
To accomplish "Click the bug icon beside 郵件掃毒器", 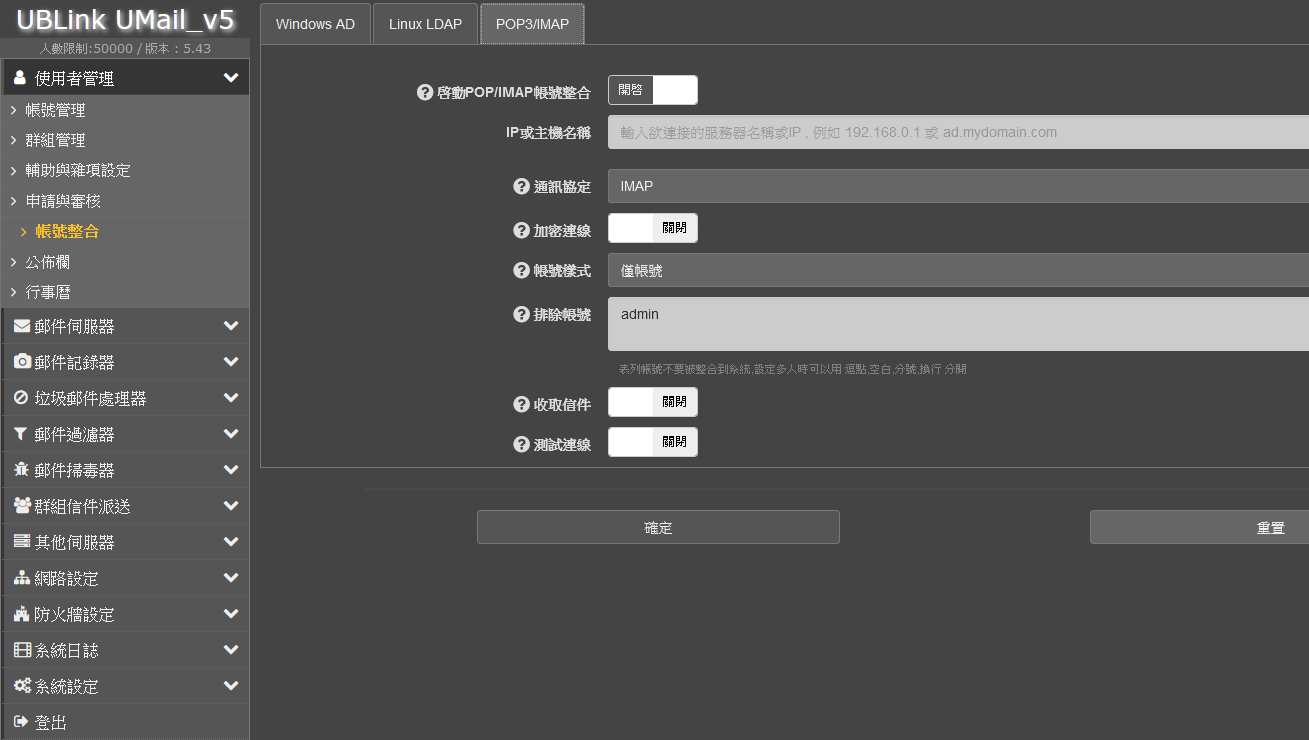I will [22, 470].
